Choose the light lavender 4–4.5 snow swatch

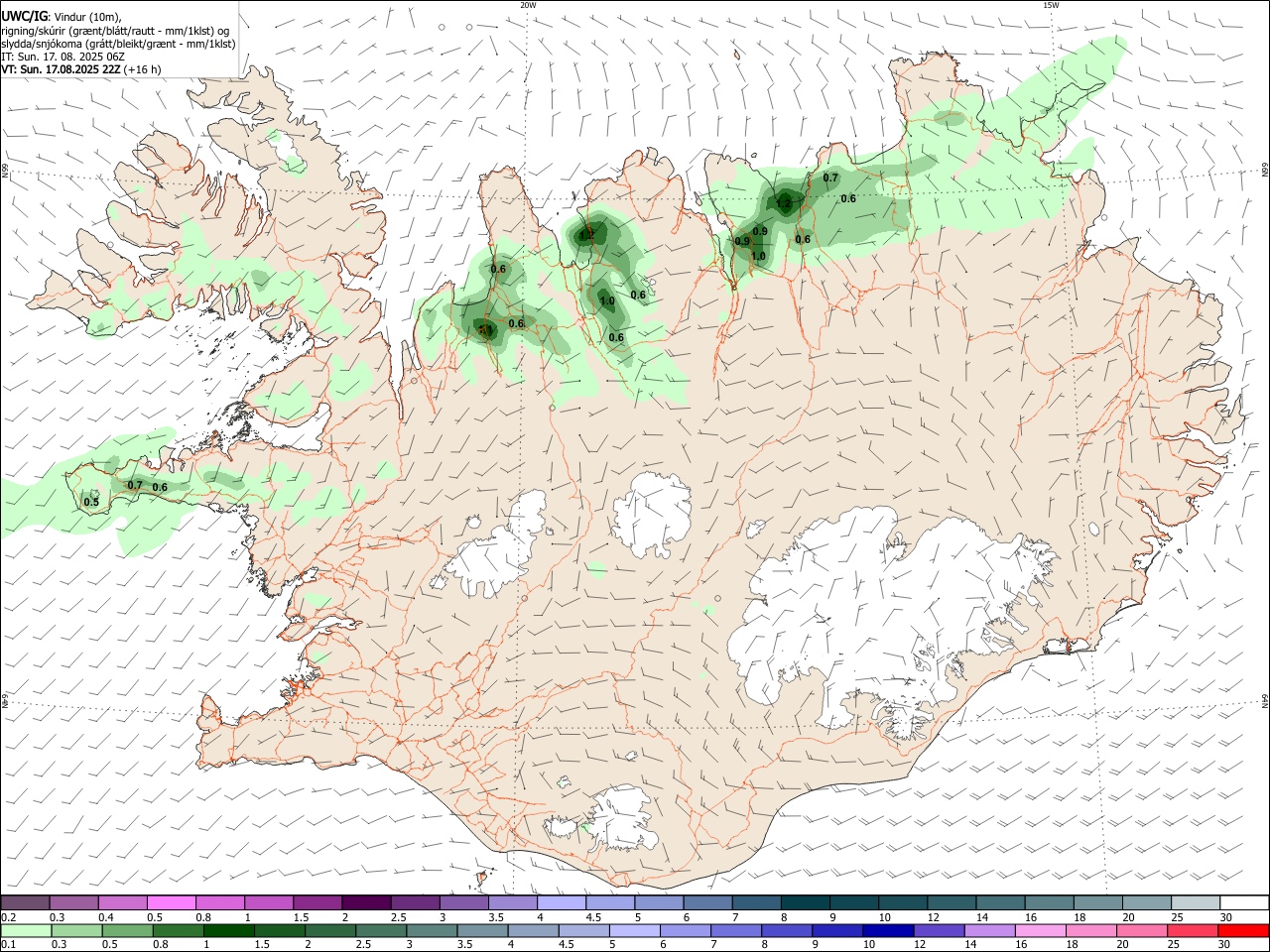pyautogui.click(x=562, y=902)
